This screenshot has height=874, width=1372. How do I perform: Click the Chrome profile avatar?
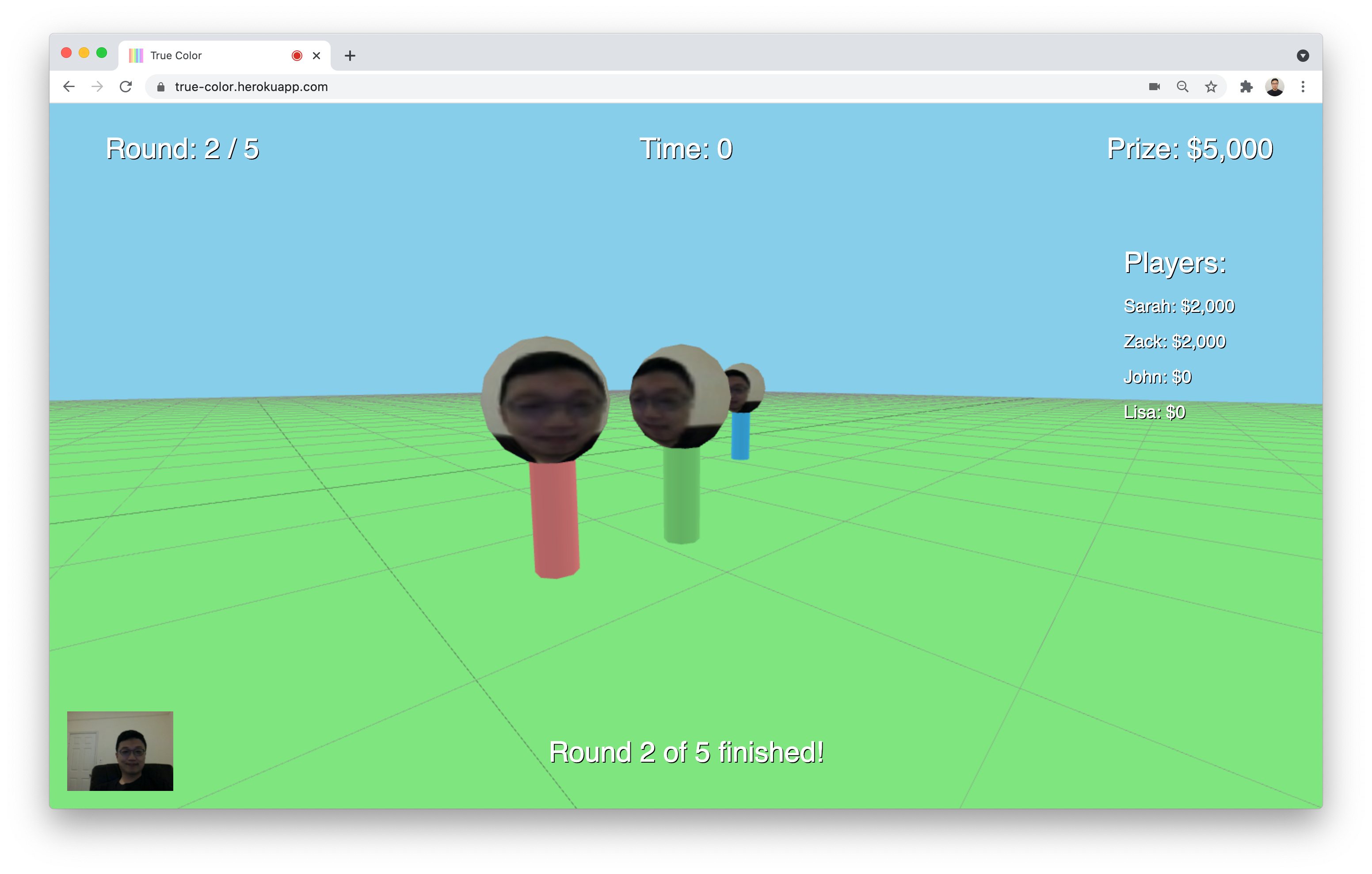[1275, 87]
